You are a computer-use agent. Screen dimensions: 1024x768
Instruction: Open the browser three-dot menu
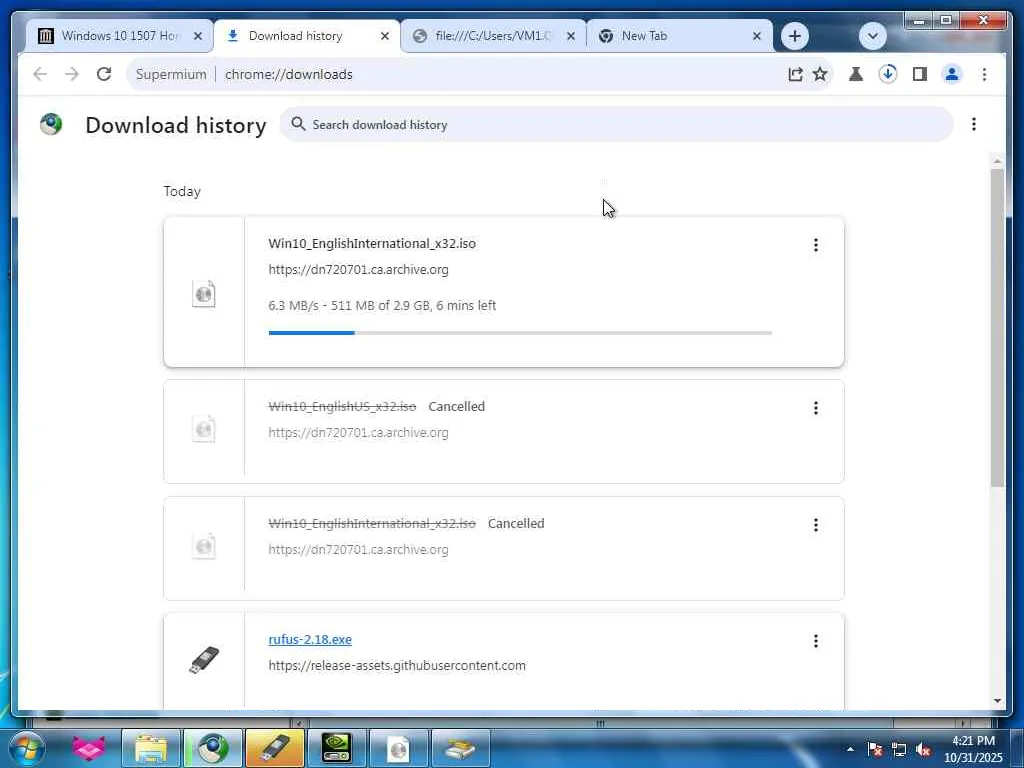coord(984,74)
